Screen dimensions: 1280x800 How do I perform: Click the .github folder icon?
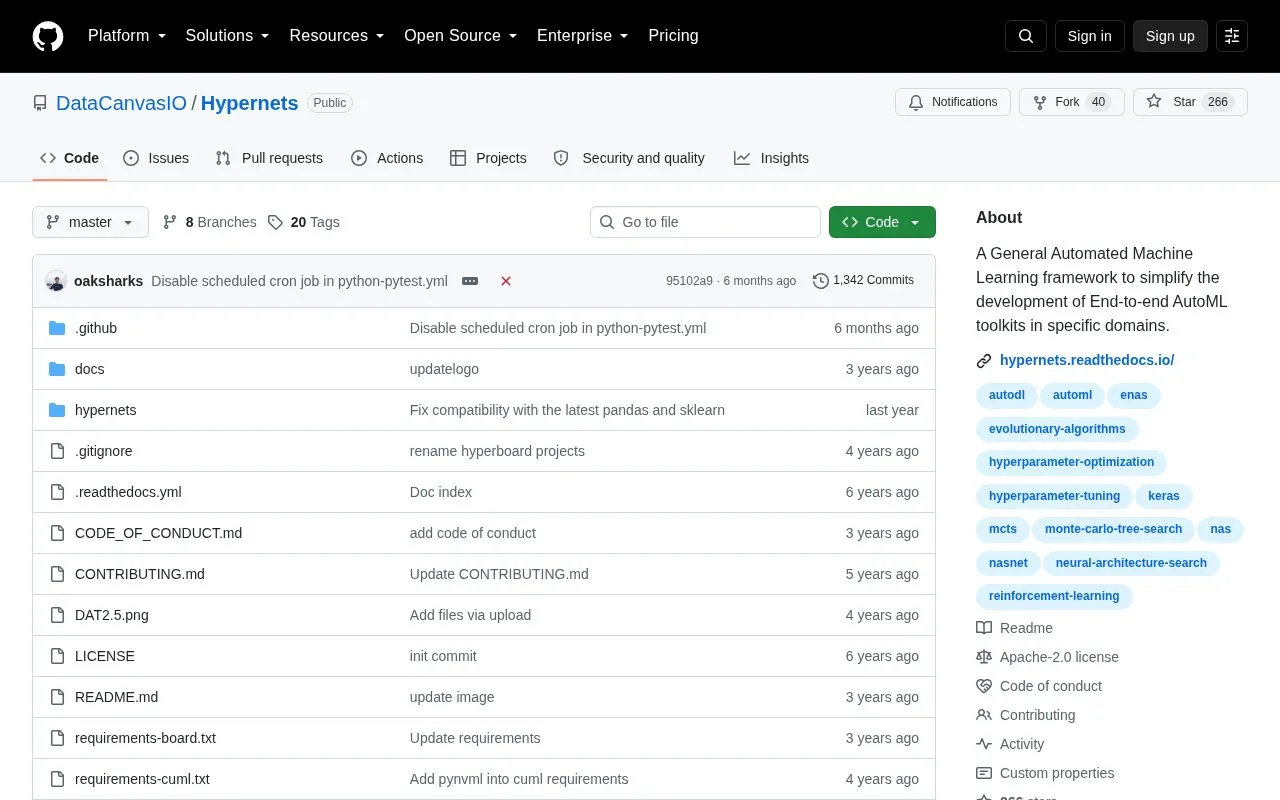[x=57, y=328]
